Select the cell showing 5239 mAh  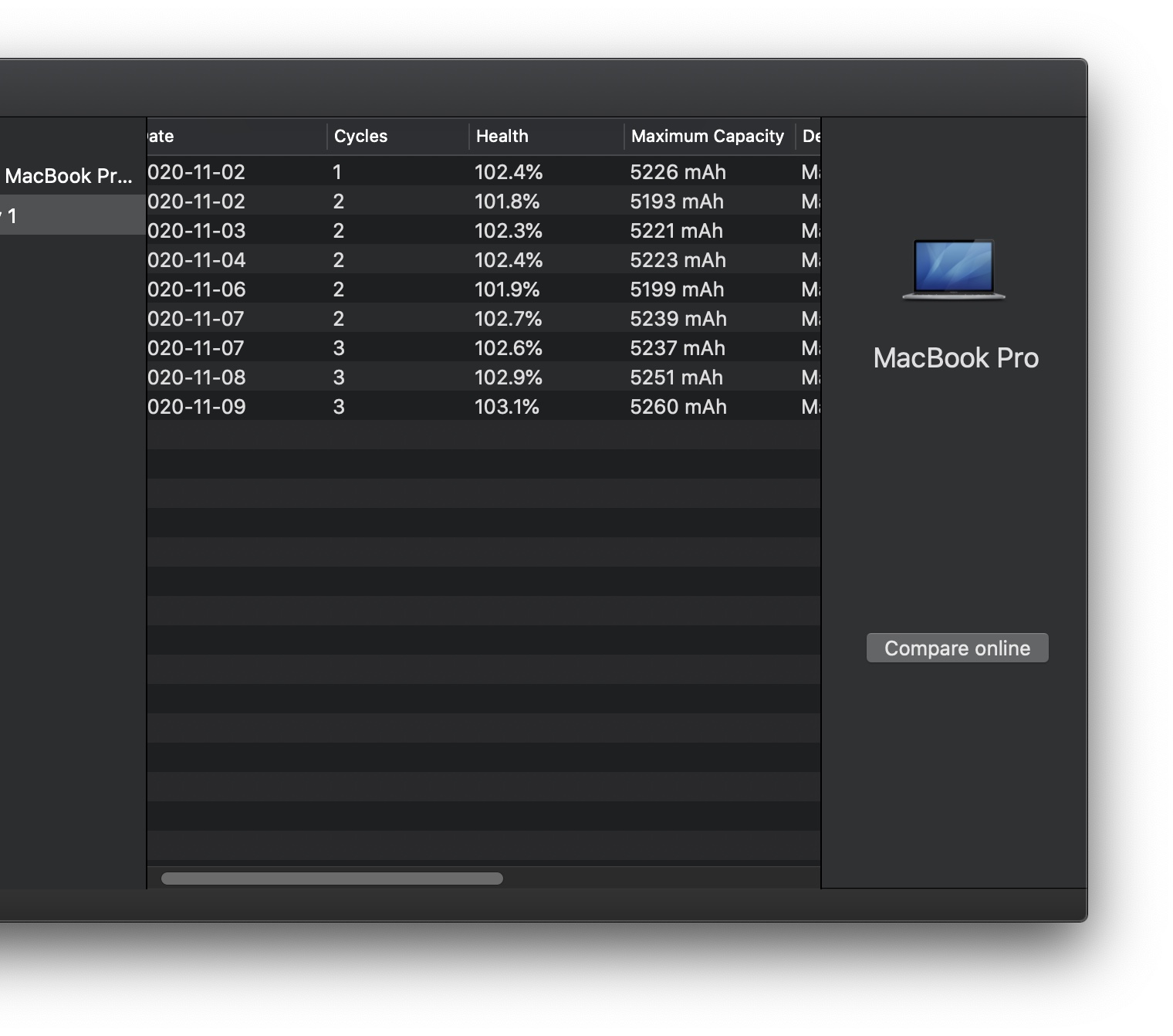tap(678, 319)
